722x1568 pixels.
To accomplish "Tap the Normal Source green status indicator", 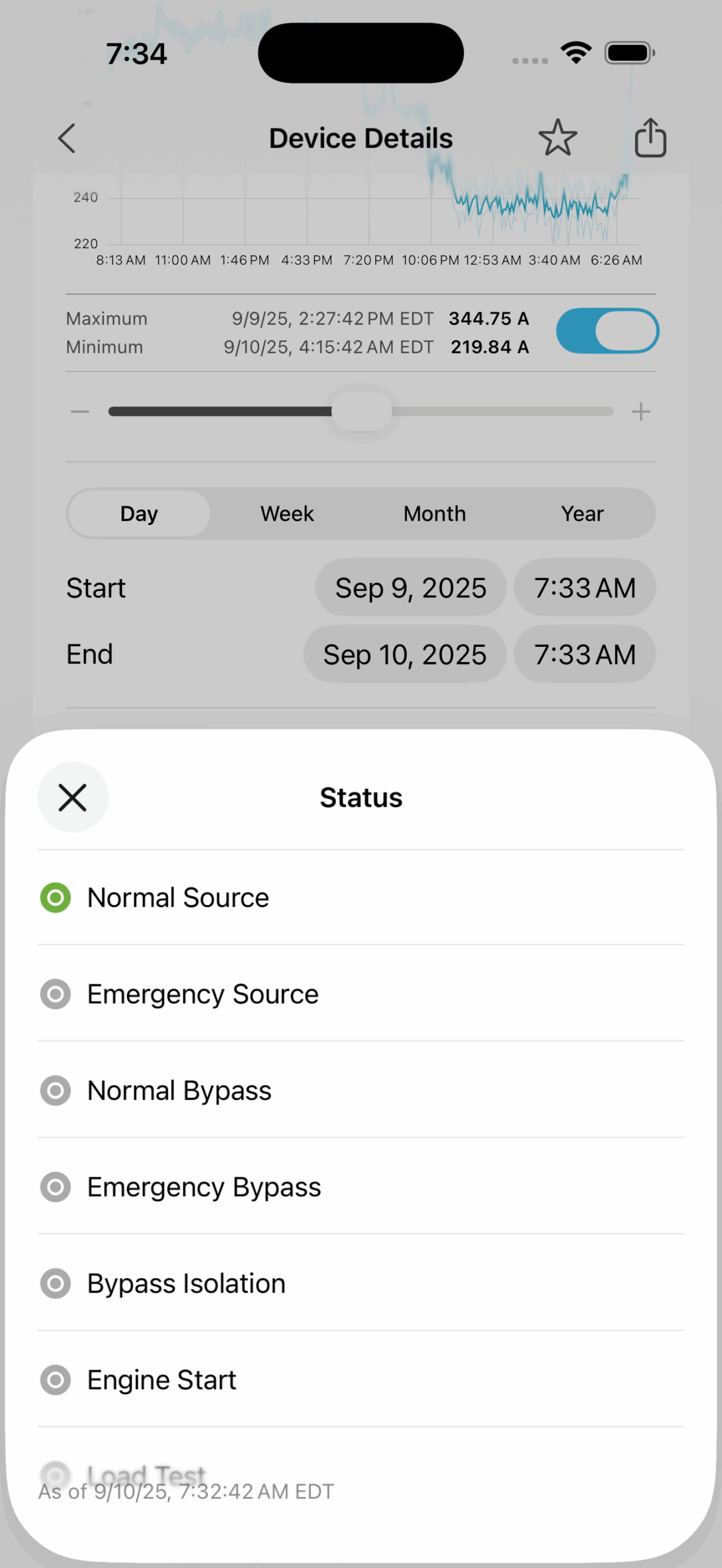I will pyautogui.click(x=55, y=898).
